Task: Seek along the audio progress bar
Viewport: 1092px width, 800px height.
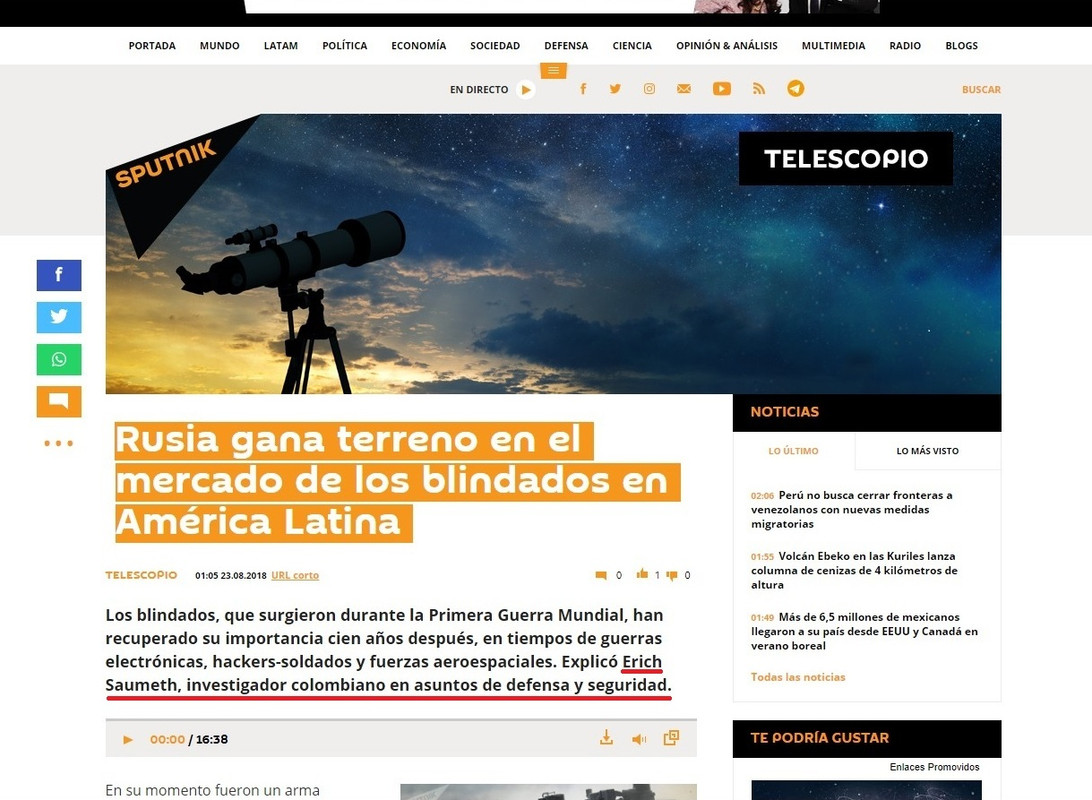Action: [x=401, y=720]
